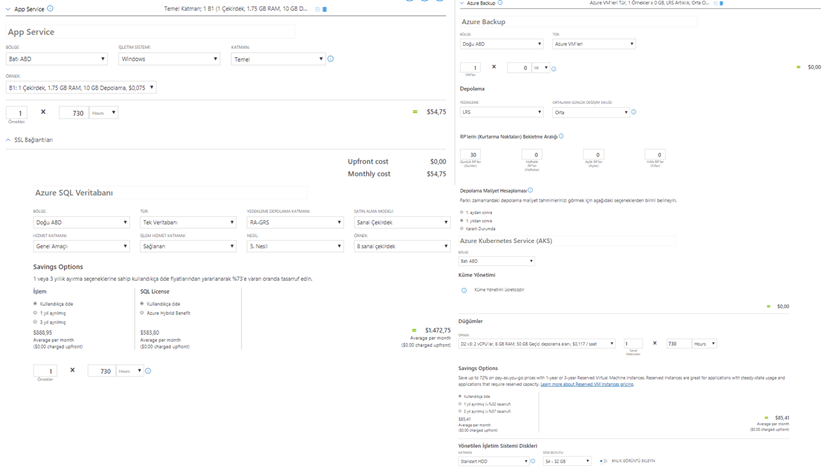Click the SQL İşlem $888,95 price
The width and height of the screenshot is (824, 467).
43,333
